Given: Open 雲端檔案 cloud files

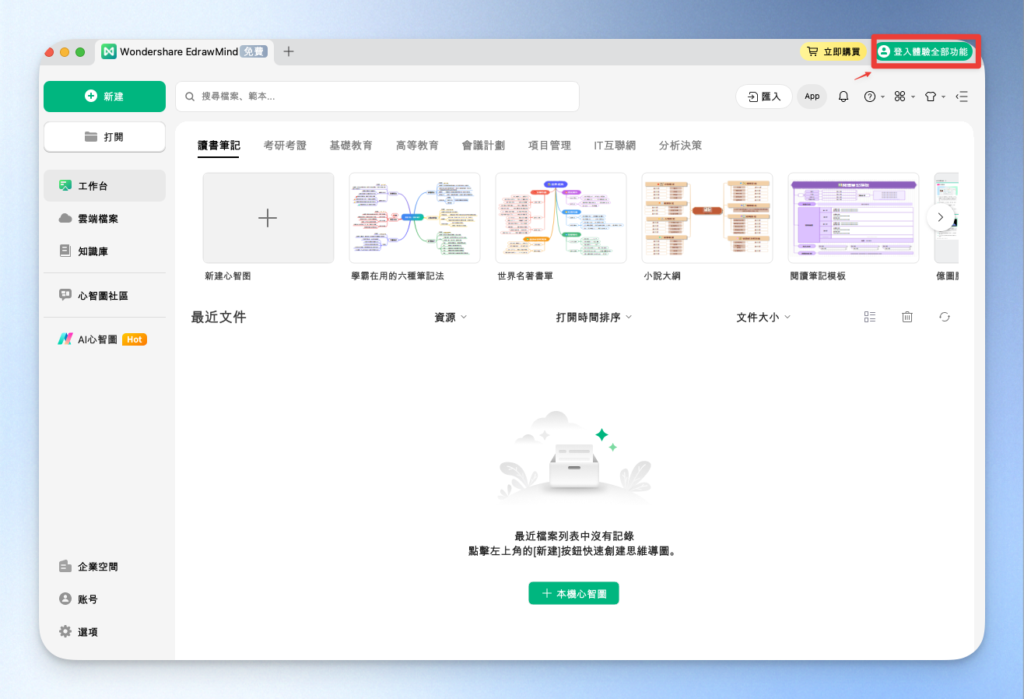Looking at the screenshot, I should 104,218.
